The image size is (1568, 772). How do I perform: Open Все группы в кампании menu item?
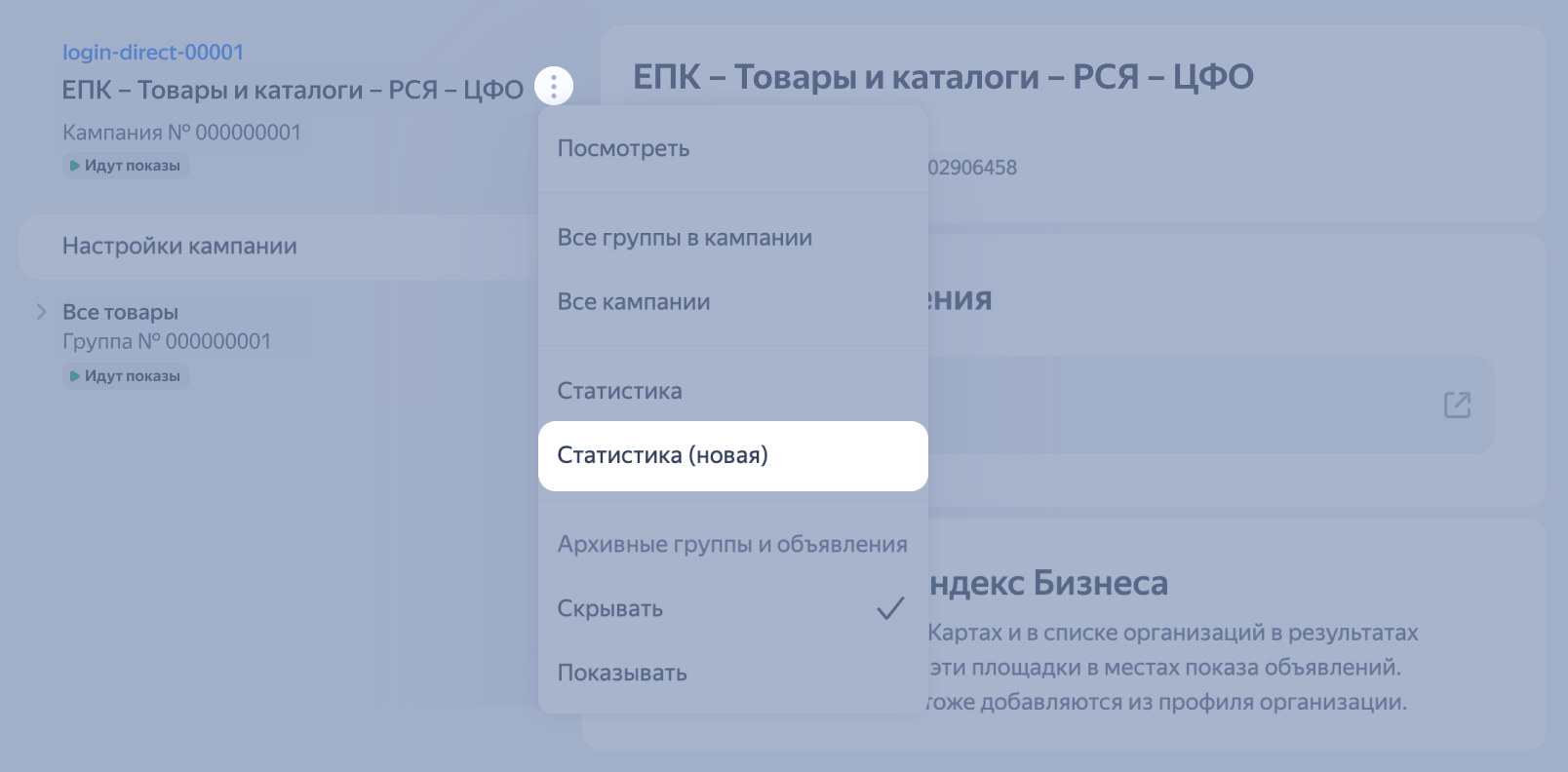684,238
